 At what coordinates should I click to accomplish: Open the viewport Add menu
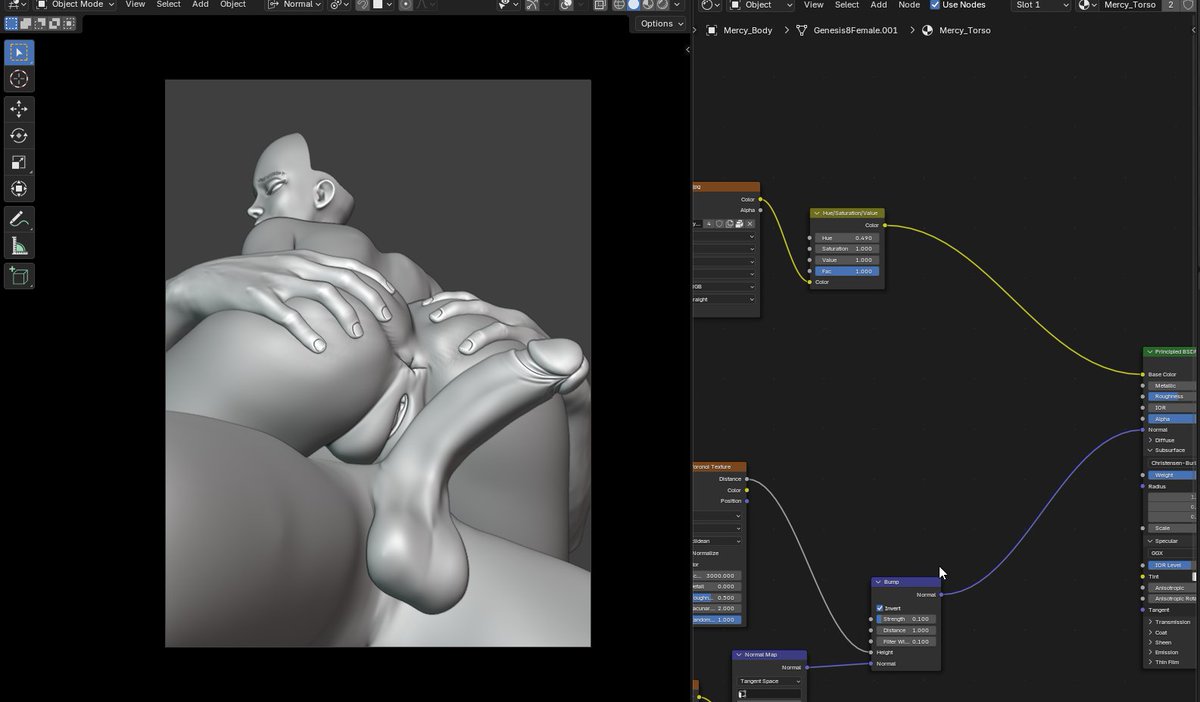(200, 5)
